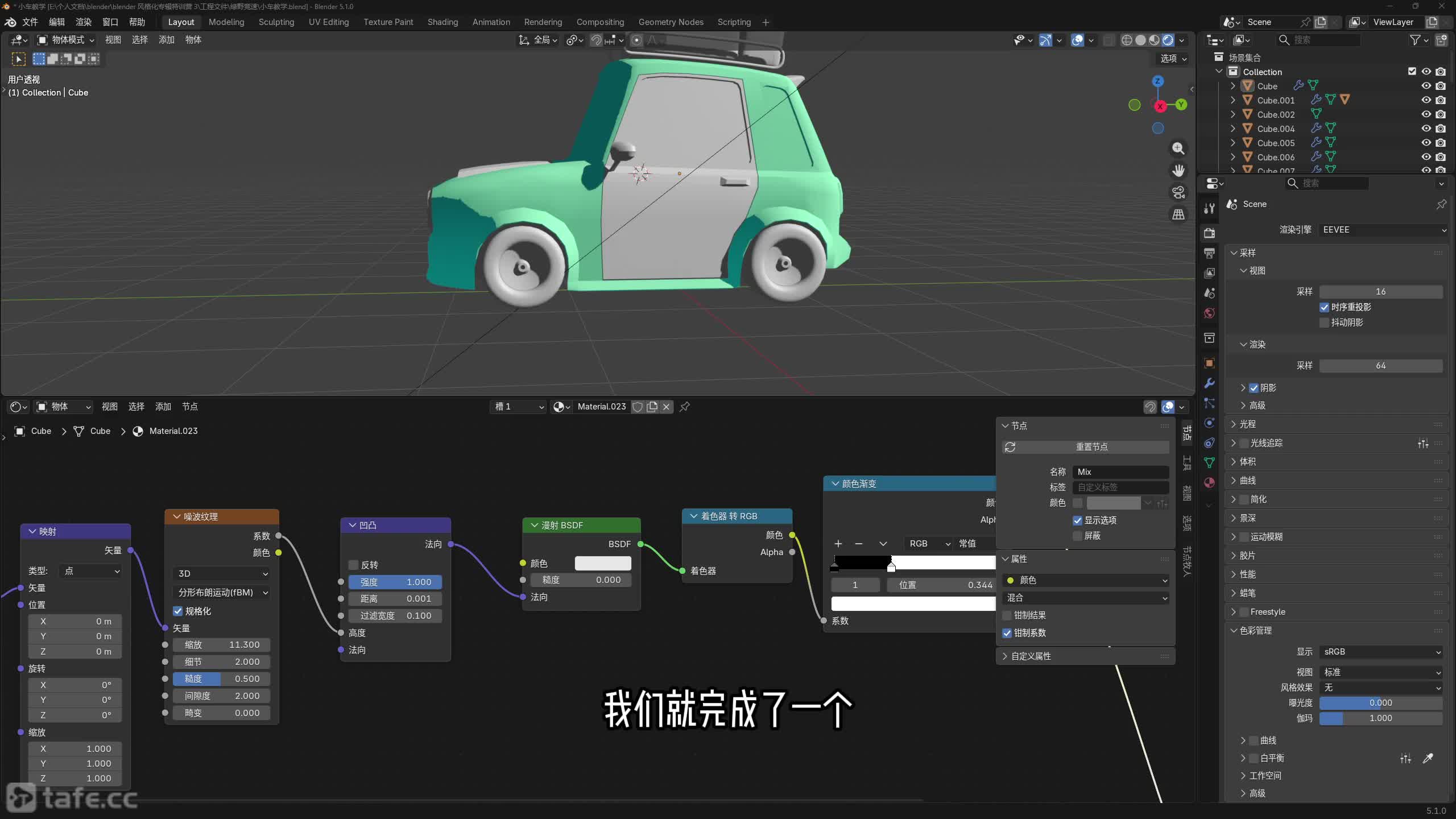1456x819 pixels.
Task: Open the 文件 menu
Action: click(x=30, y=22)
